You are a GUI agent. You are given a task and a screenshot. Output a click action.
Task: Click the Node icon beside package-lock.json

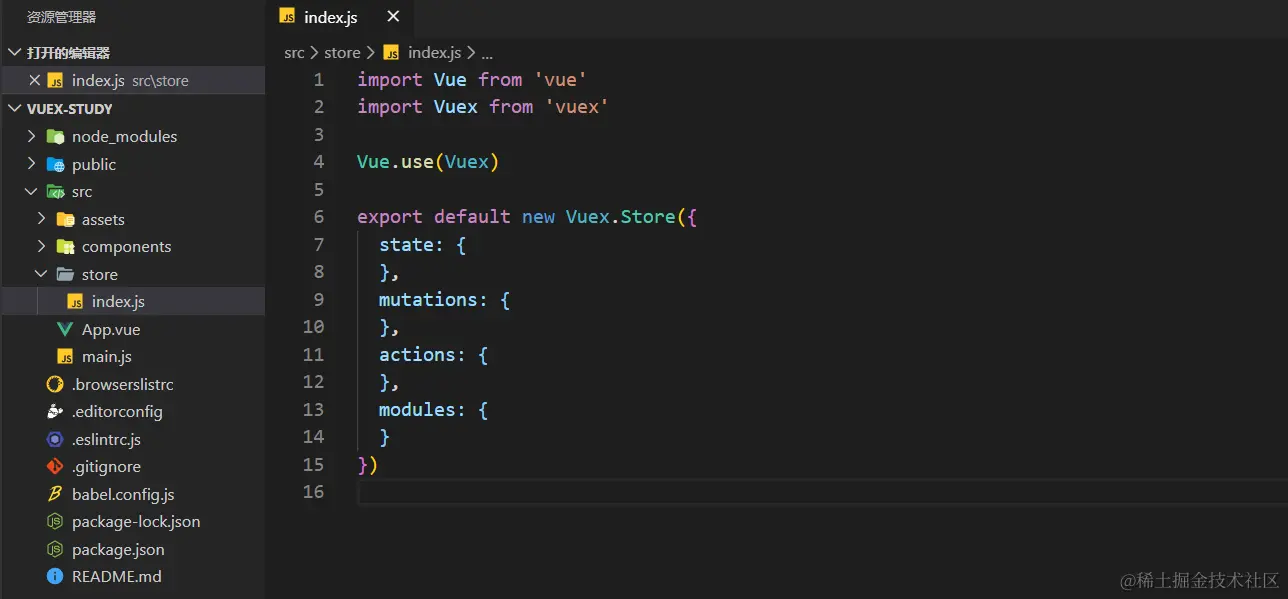[x=55, y=521]
